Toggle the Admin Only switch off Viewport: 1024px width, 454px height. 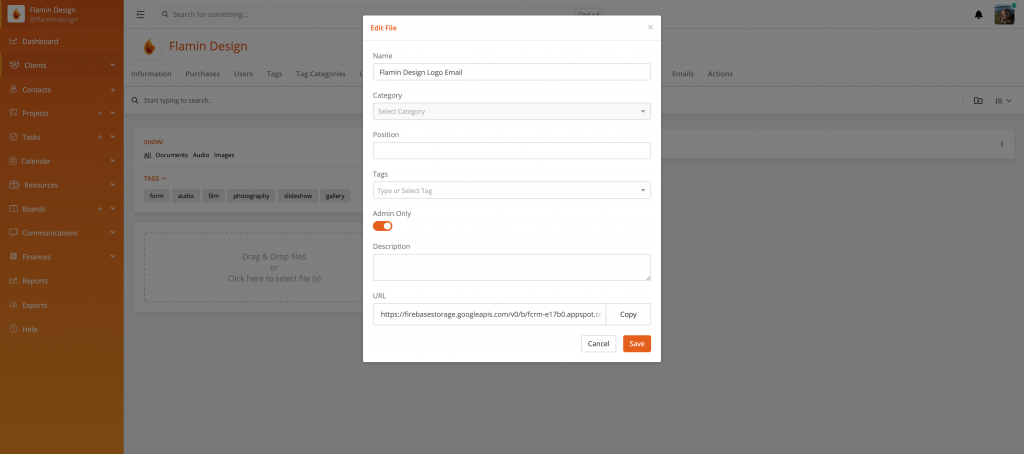(382, 226)
